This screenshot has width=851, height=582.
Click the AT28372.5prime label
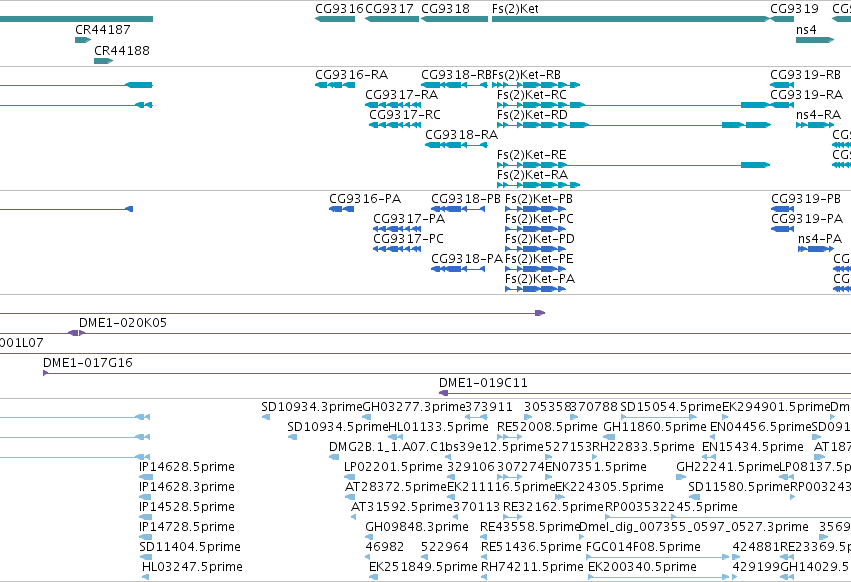coord(396,486)
